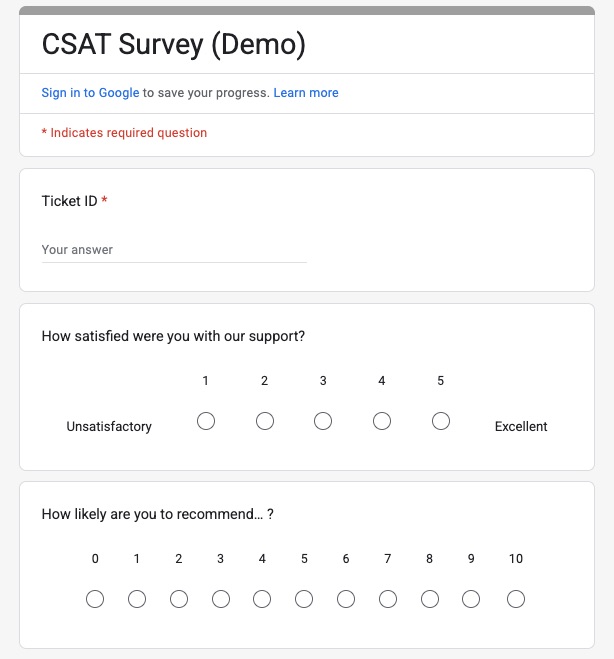This screenshot has height=659, width=614.
Task: Pick recommend score 9
Action: (x=472, y=599)
